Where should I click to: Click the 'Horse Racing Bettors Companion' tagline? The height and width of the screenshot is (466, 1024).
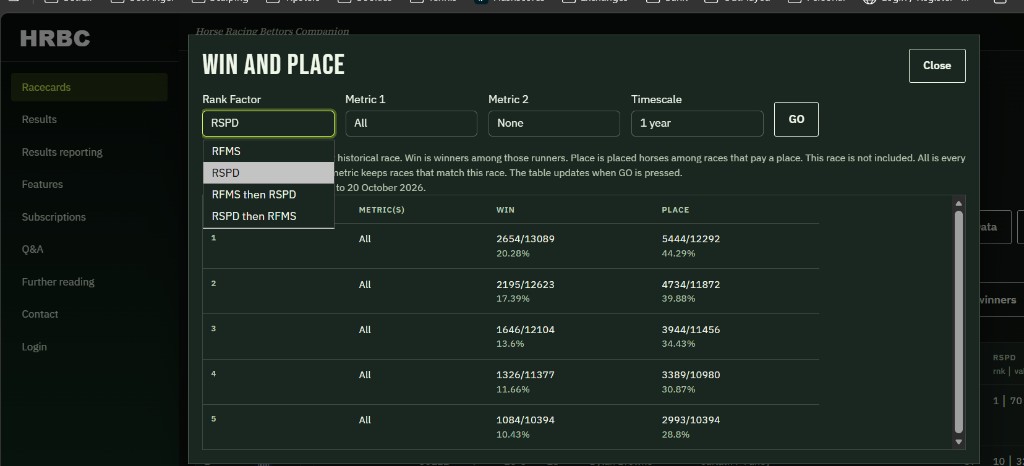[x=272, y=31]
